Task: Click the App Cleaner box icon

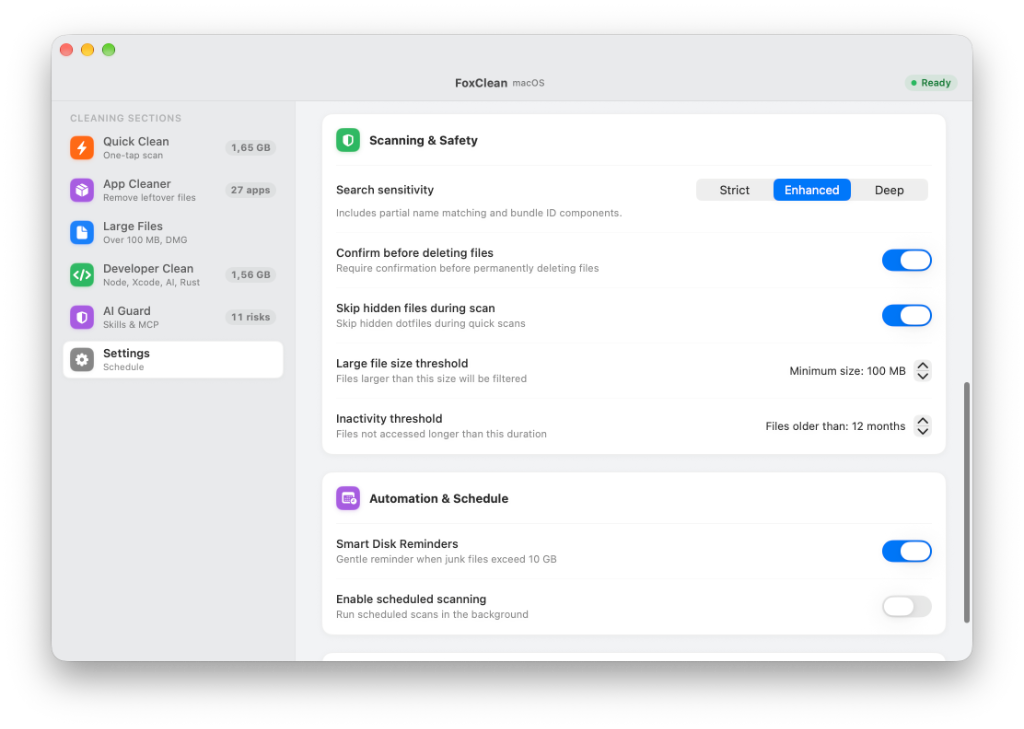Action: coord(82,190)
